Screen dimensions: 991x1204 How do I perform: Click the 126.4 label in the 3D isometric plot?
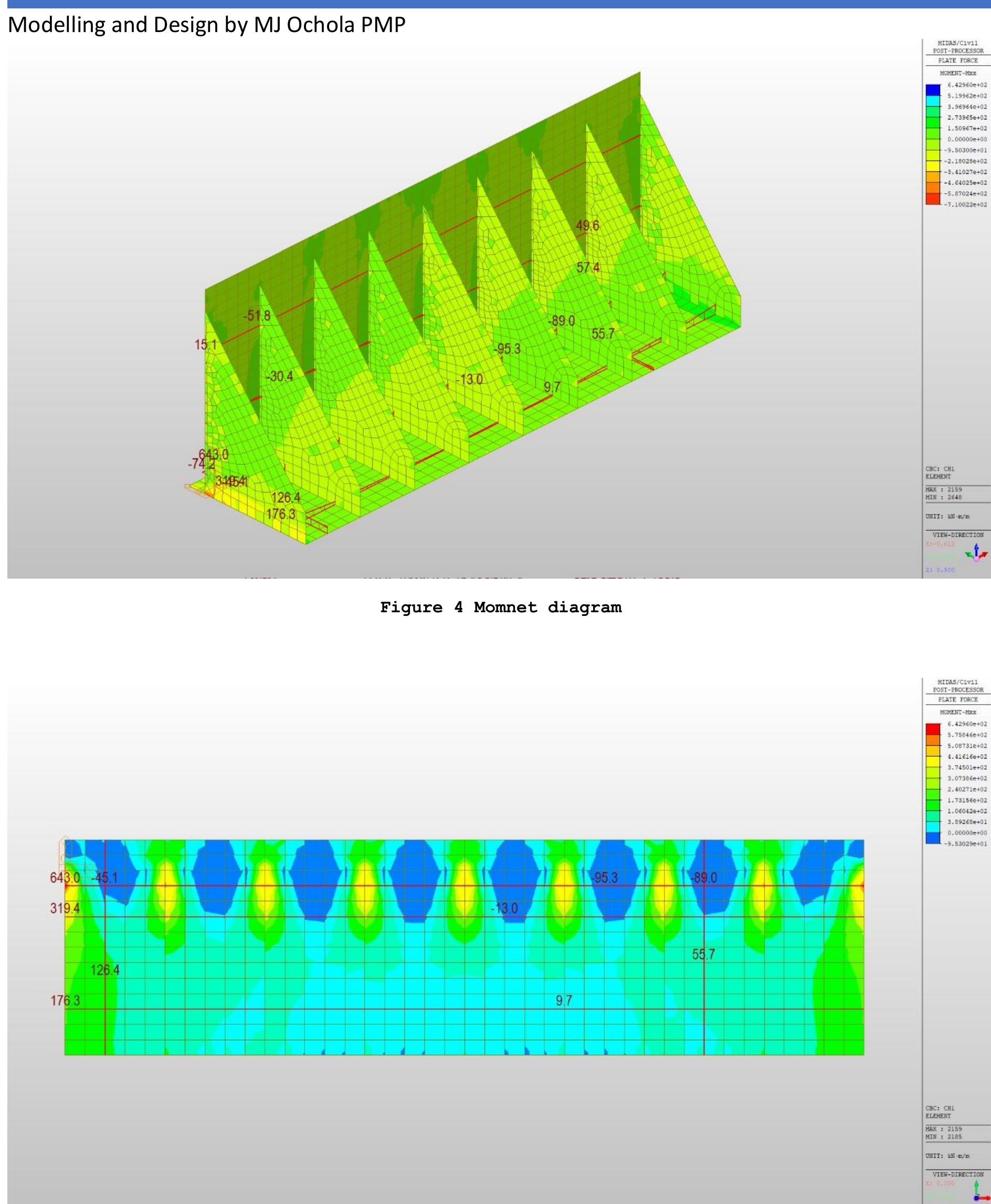click(286, 497)
